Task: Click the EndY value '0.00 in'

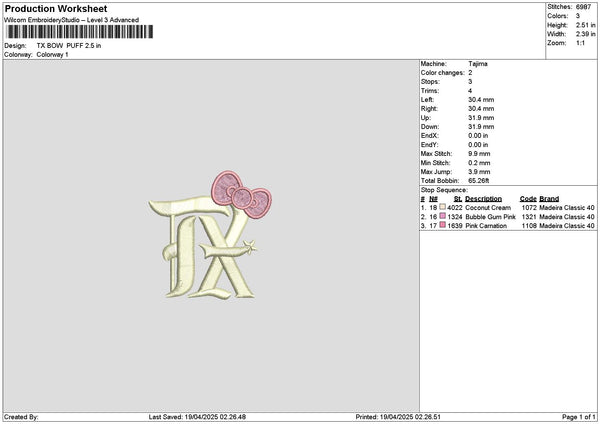Action: click(x=478, y=145)
